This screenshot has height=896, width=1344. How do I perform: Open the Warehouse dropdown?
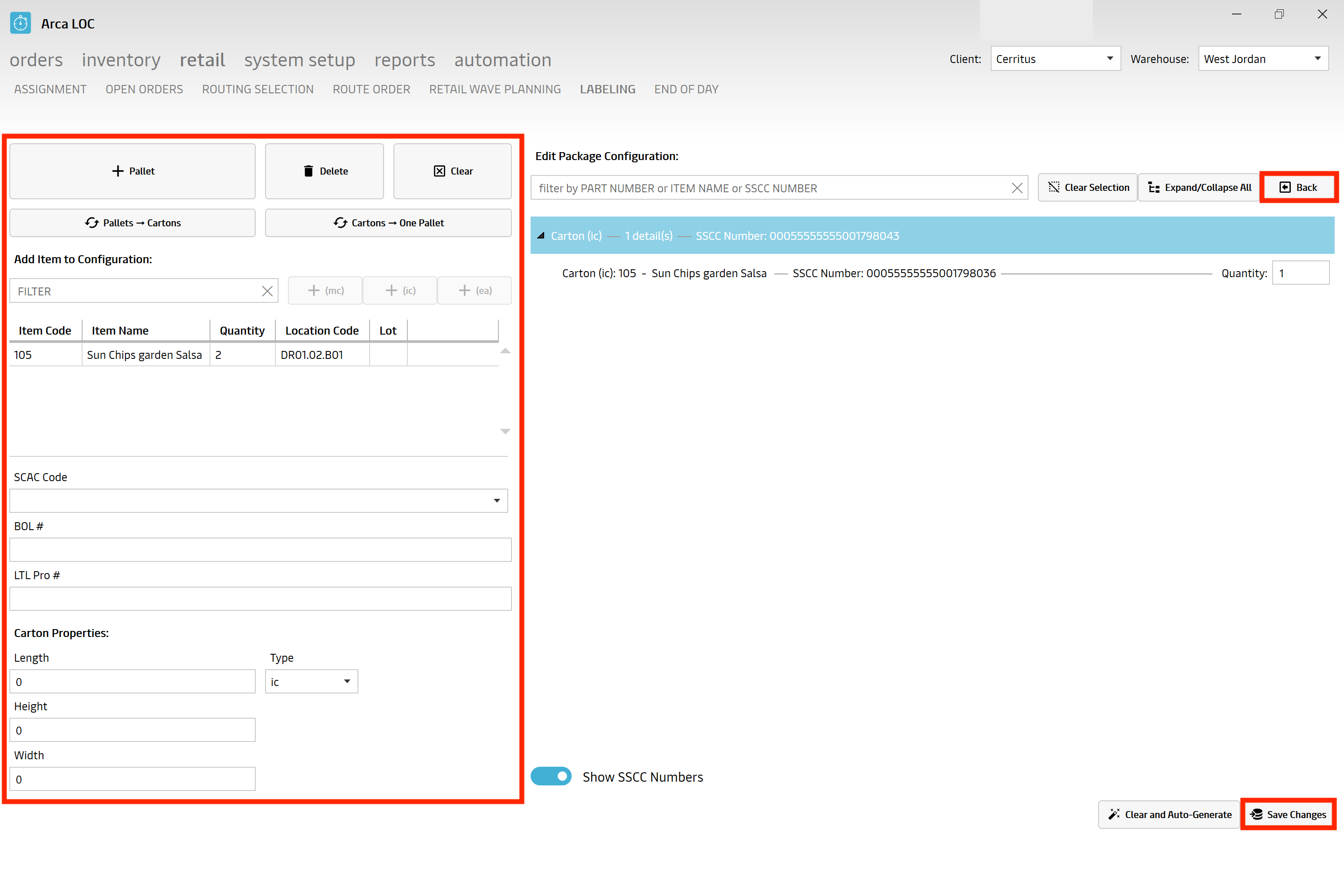pos(1263,59)
